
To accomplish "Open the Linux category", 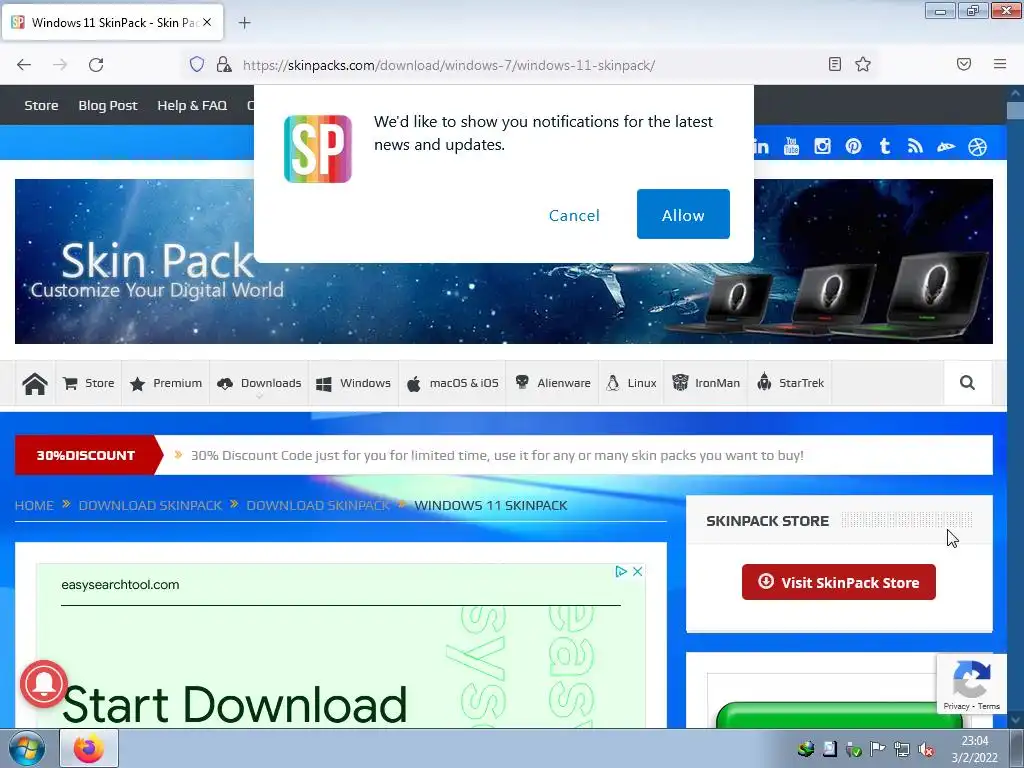I will 631,383.
